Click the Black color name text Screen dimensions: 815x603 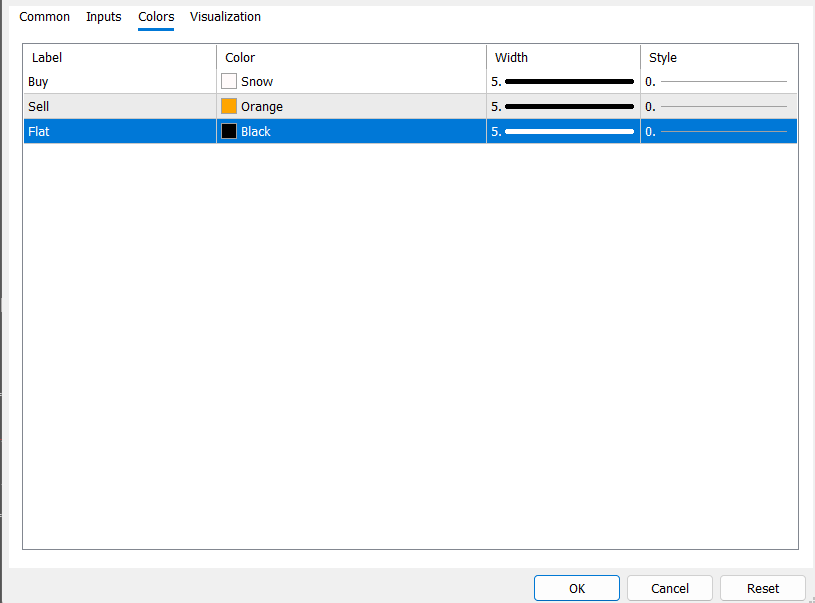[x=256, y=132]
